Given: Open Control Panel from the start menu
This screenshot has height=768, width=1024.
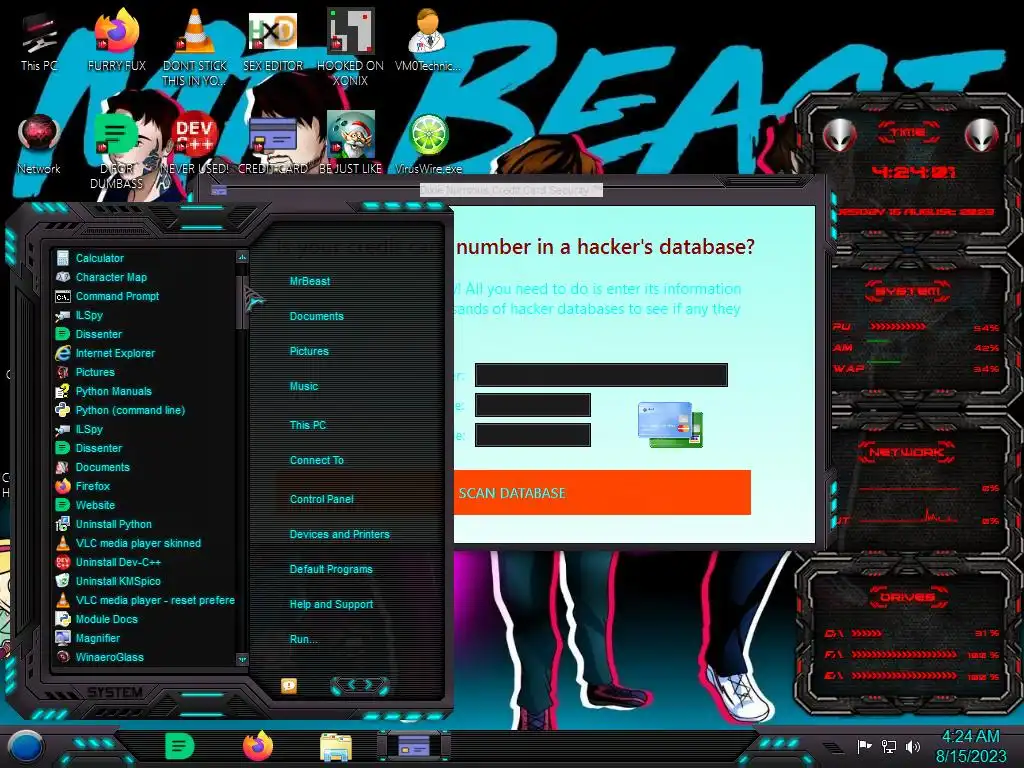Looking at the screenshot, I should [x=321, y=499].
